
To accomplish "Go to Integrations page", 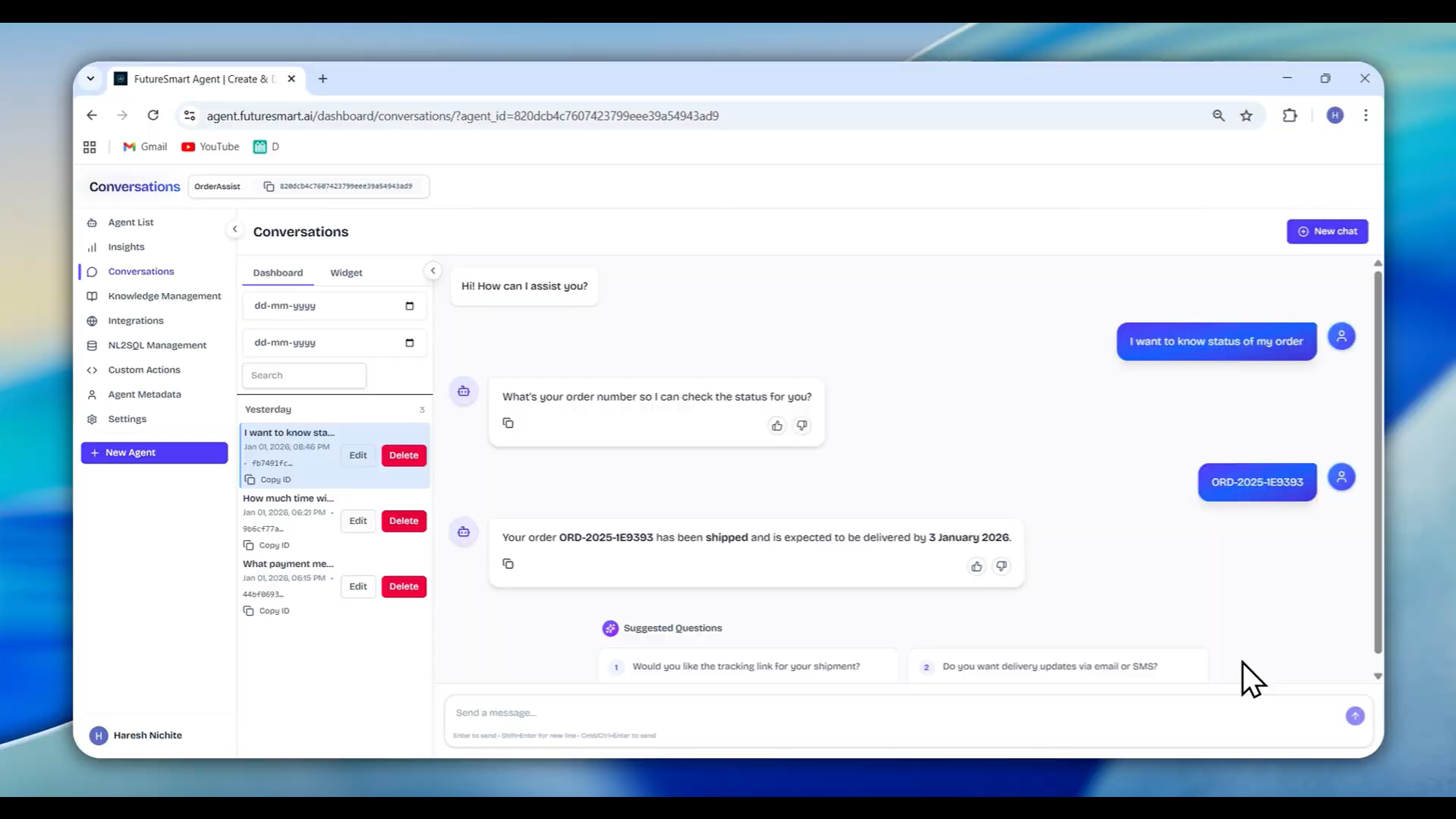I will tap(136, 320).
